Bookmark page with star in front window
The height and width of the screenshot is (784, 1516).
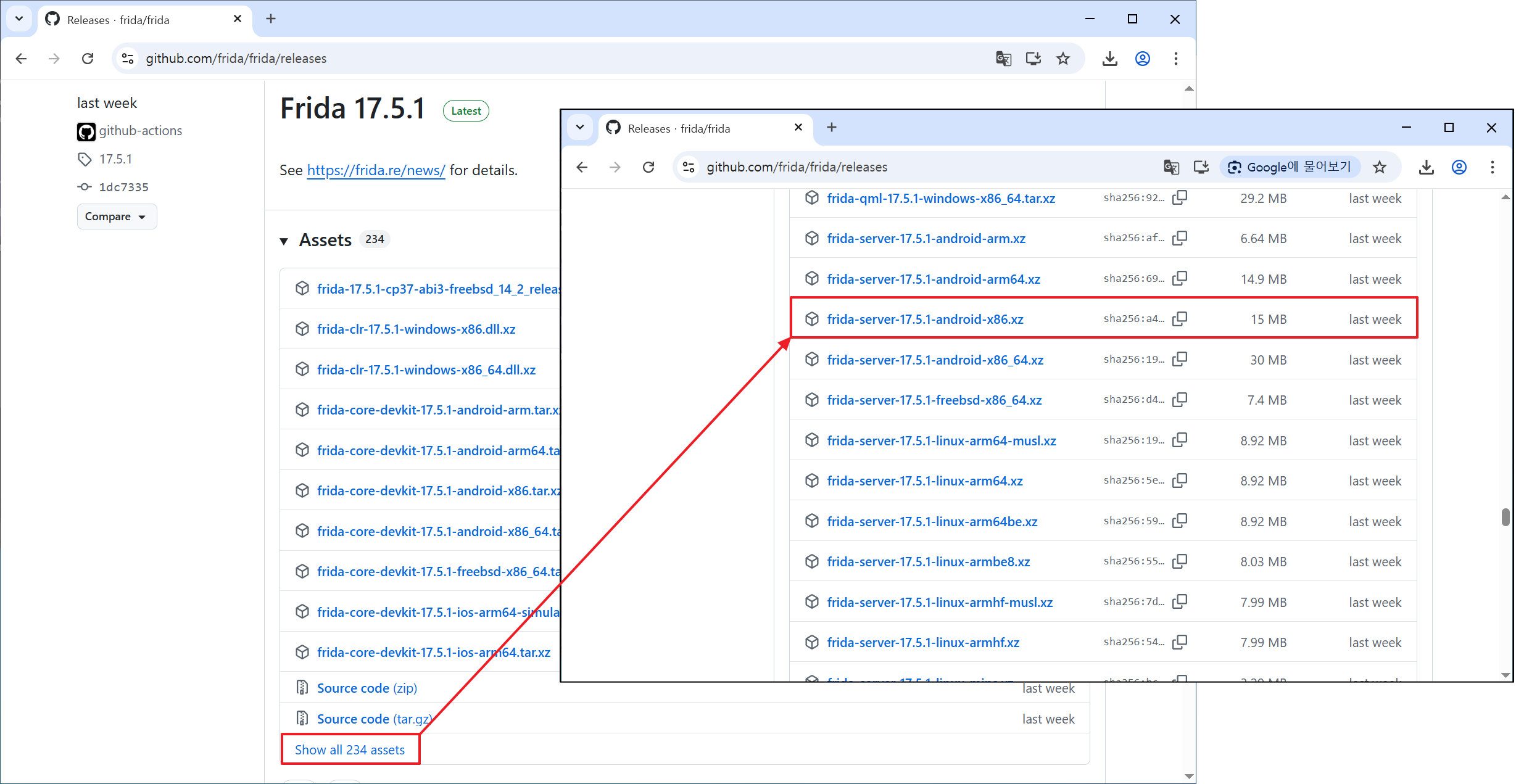[x=1380, y=167]
